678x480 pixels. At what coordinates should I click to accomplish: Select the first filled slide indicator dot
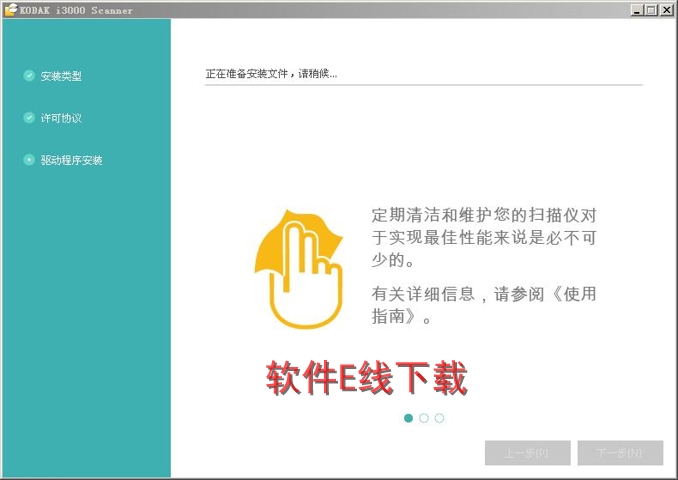pyautogui.click(x=408, y=418)
